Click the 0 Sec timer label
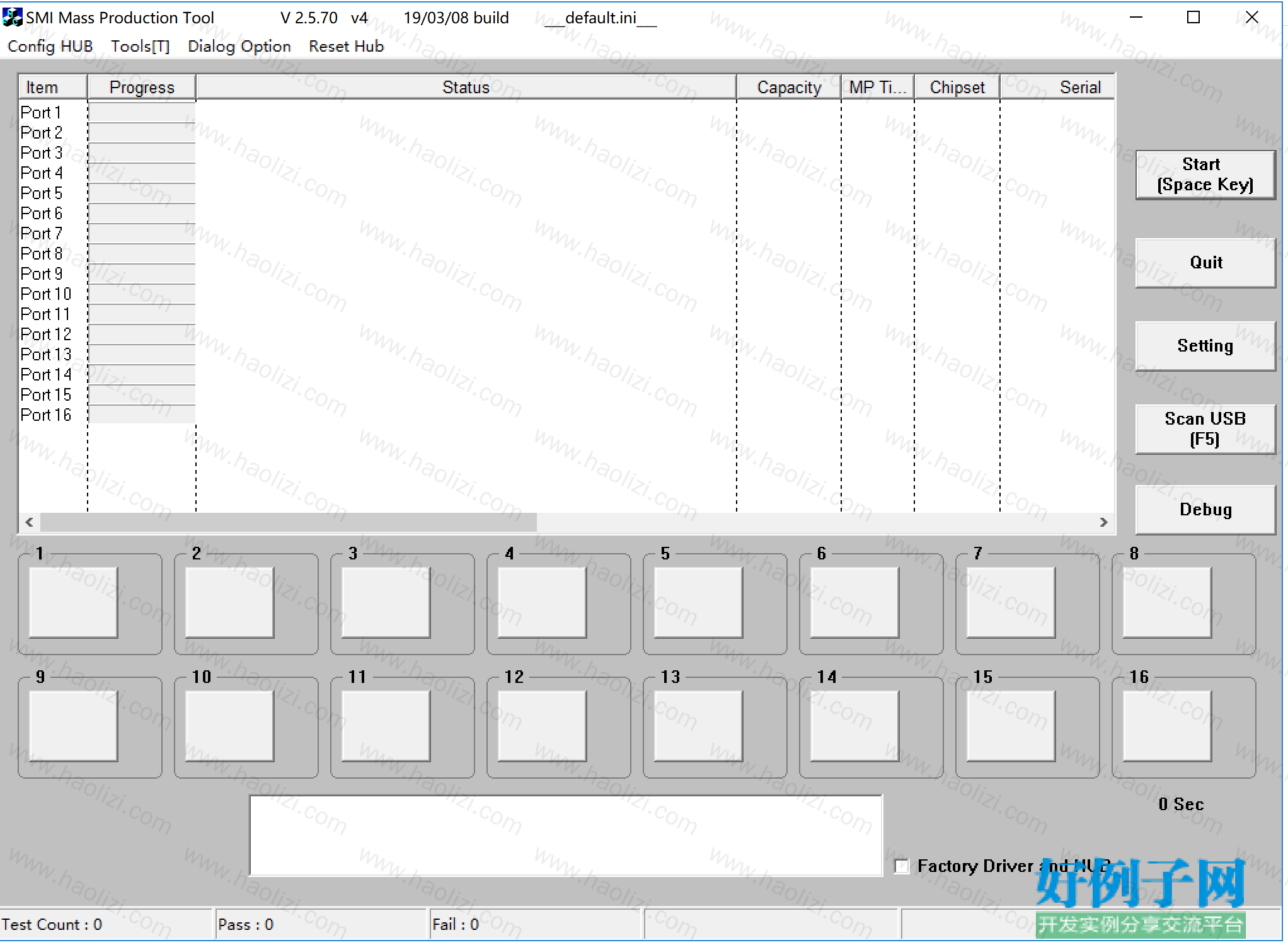This screenshot has width=1288, height=945. coord(1181,804)
